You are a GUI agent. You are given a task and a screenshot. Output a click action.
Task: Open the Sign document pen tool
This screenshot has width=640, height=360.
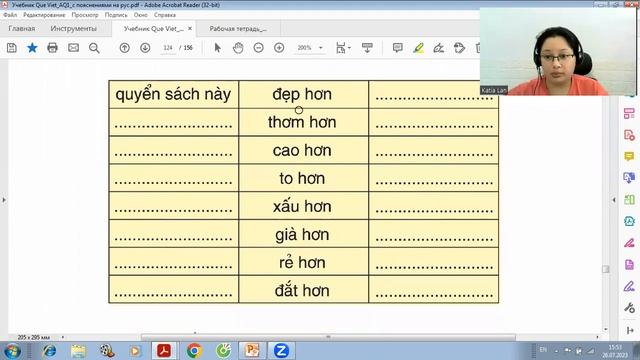click(x=439, y=48)
